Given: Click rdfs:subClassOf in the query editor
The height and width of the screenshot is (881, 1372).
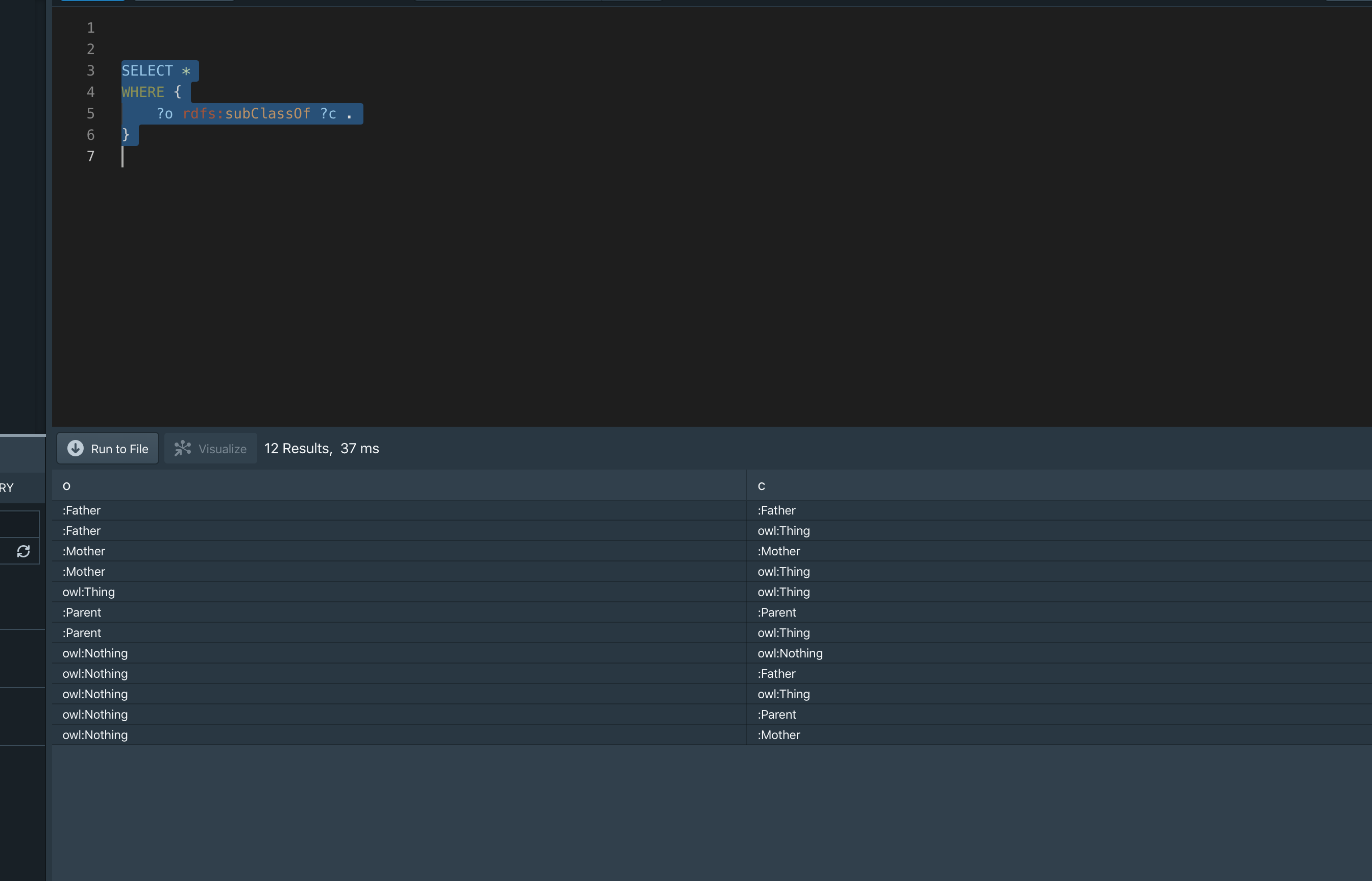Looking at the screenshot, I should point(246,114).
